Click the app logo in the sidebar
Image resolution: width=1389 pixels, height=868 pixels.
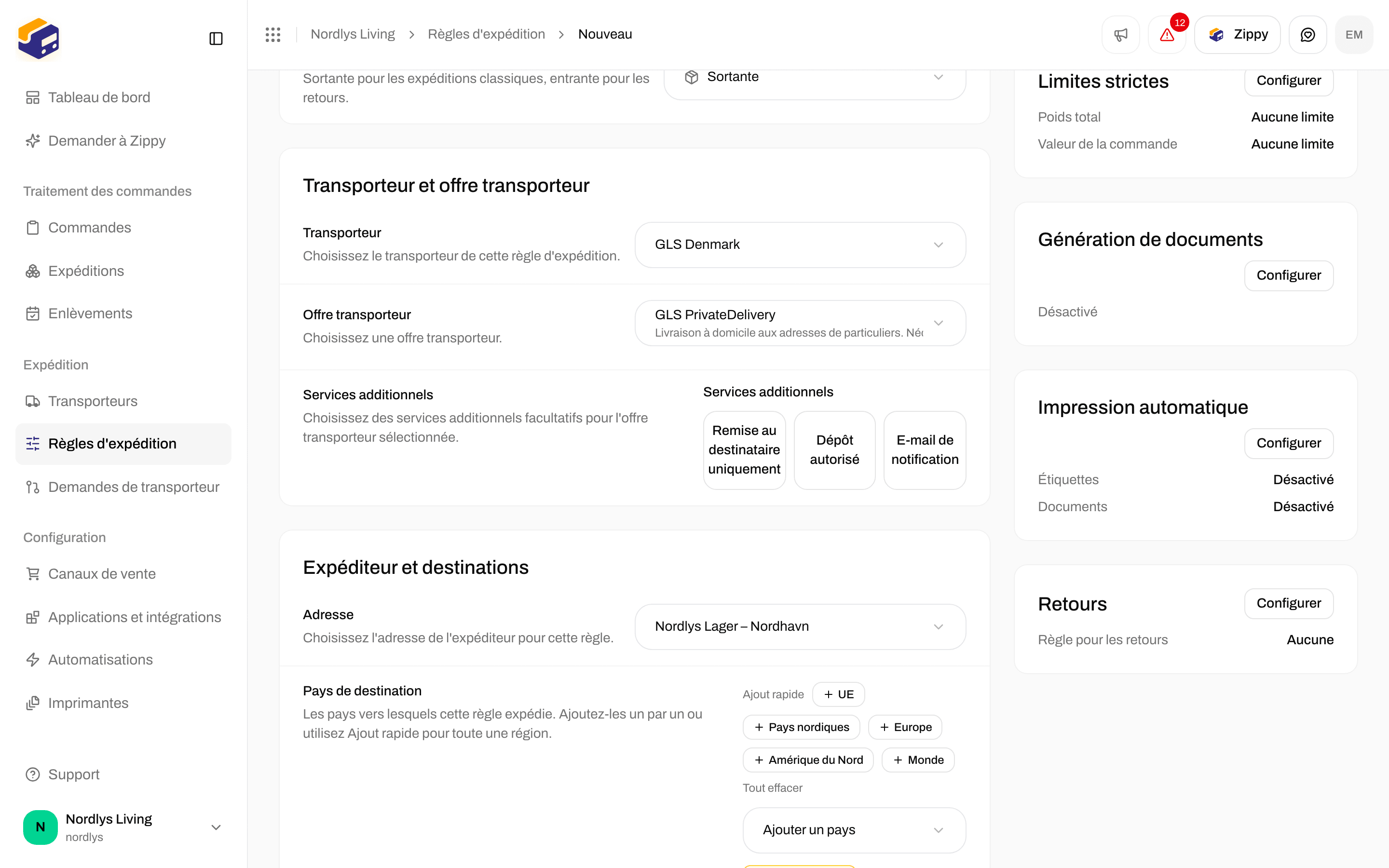[x=39, y=39]
